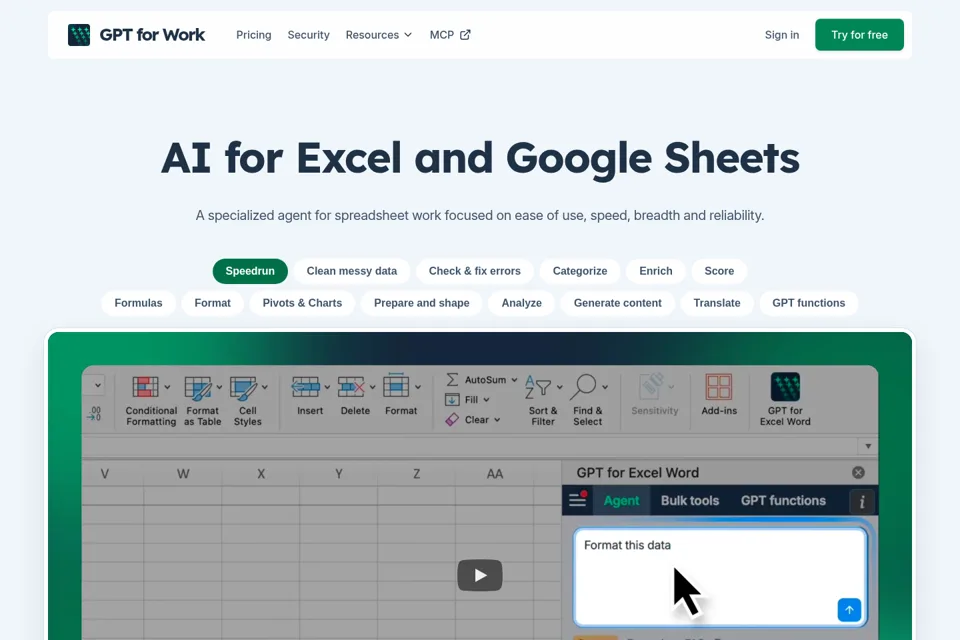The width and height of the screenshot is (960, 640).
Task: Select the Speedrun tab
Action: pyautogui.click(x=250, y=271)
